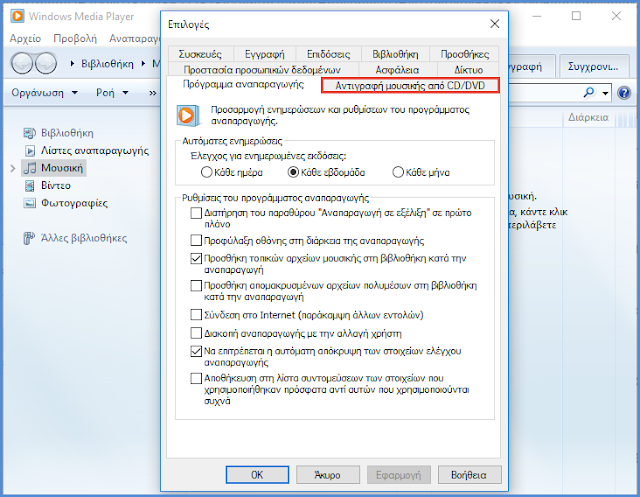The image size is (640, 497).
Task: Switch to the Εγγραφή tab in Επιλογές
Action: 264,54
